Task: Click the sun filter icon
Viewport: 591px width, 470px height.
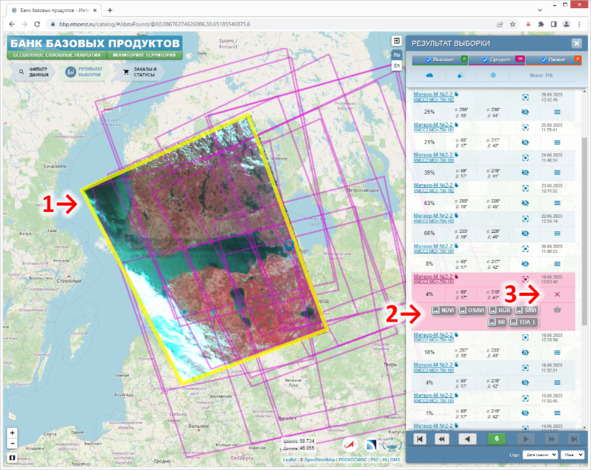Action: (x=493, y=75)
